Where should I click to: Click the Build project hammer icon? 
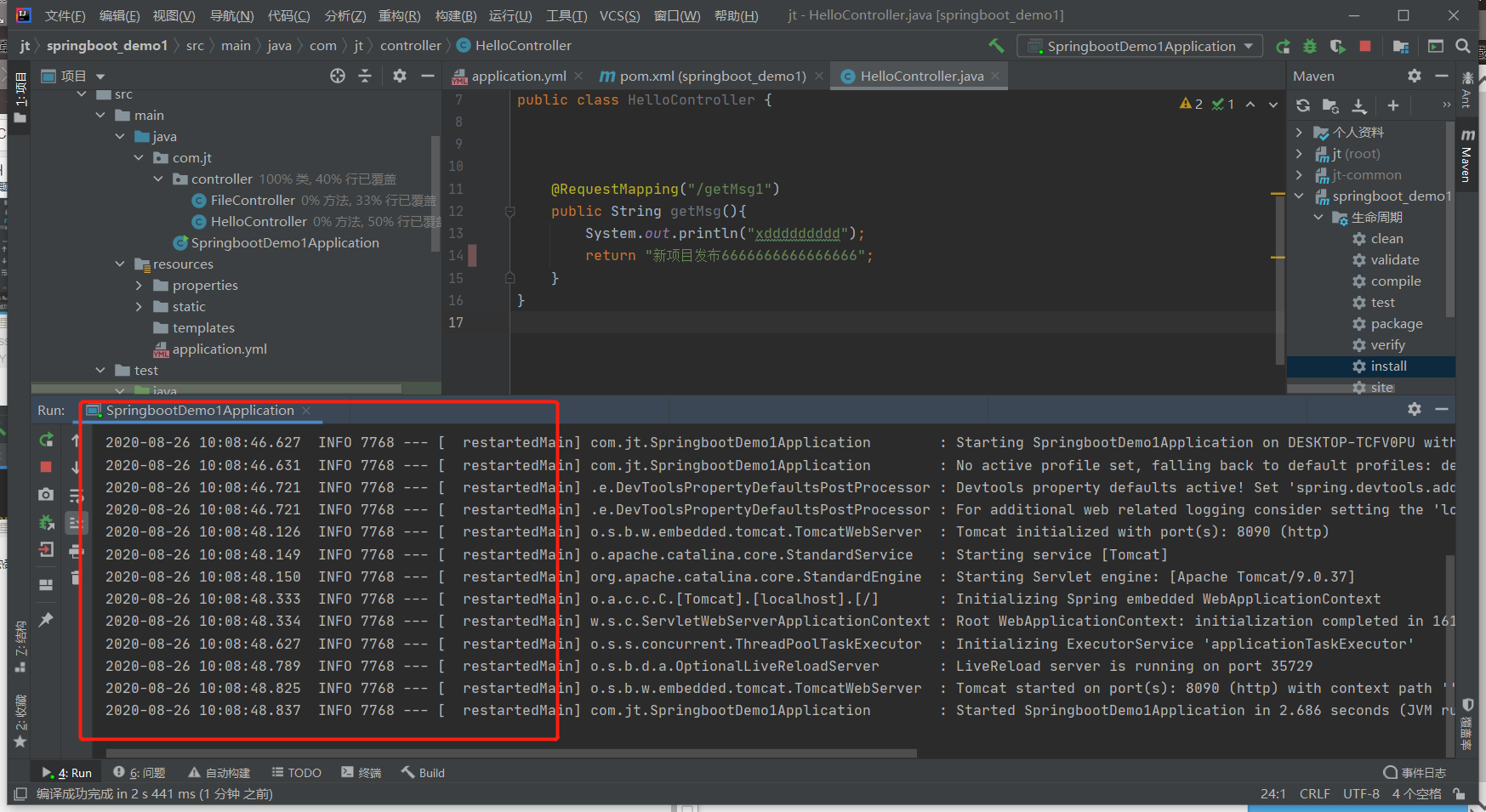coord(996,46)
